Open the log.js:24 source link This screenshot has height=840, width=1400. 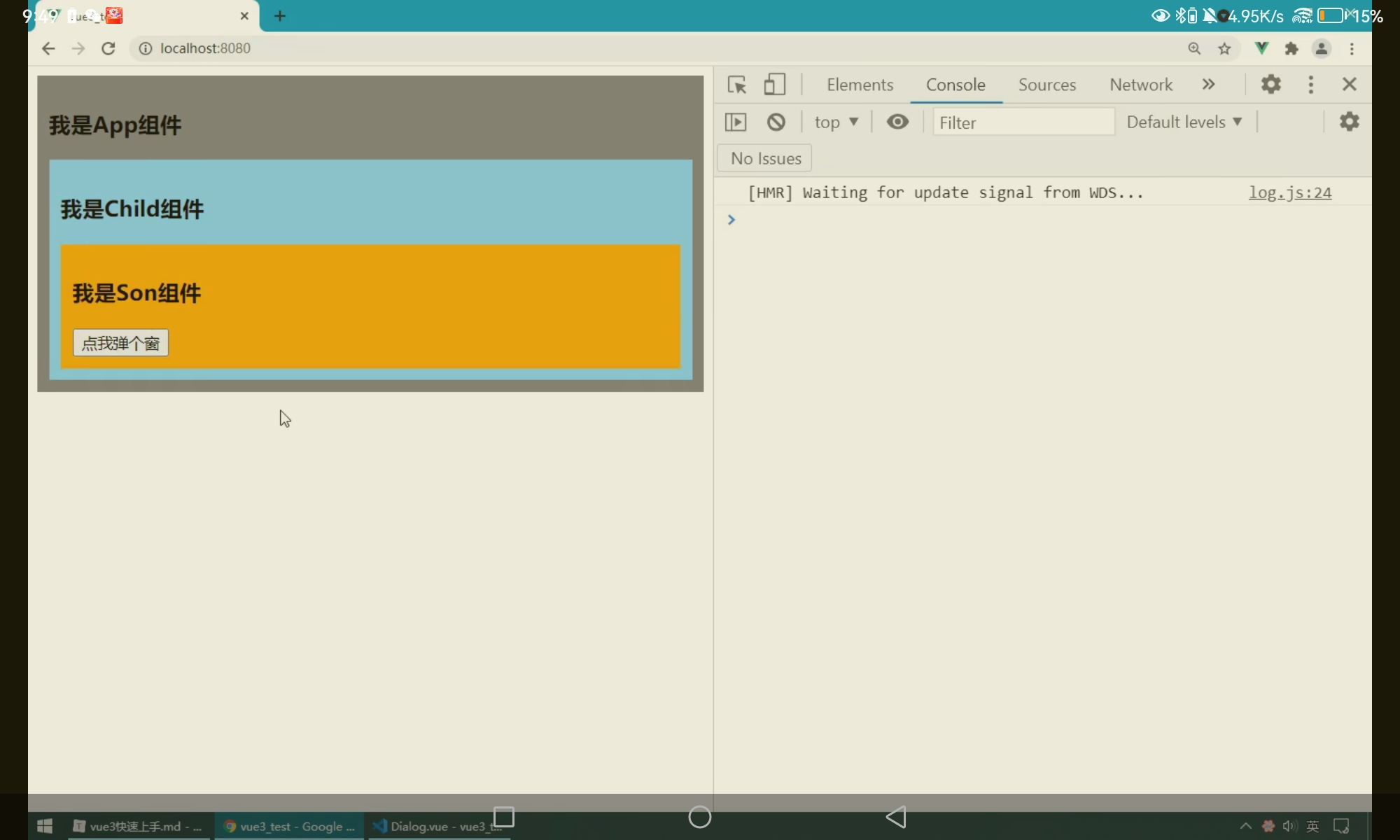tap(1289, 192)
